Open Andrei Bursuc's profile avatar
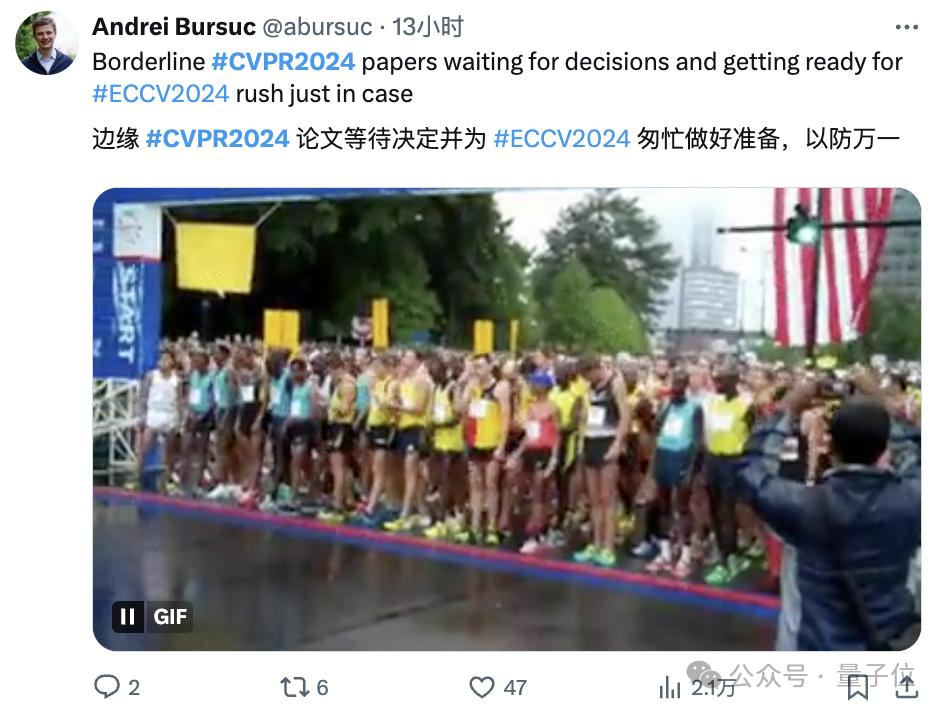The height and width of the screenshot is (714, 946). click(47, 43)
